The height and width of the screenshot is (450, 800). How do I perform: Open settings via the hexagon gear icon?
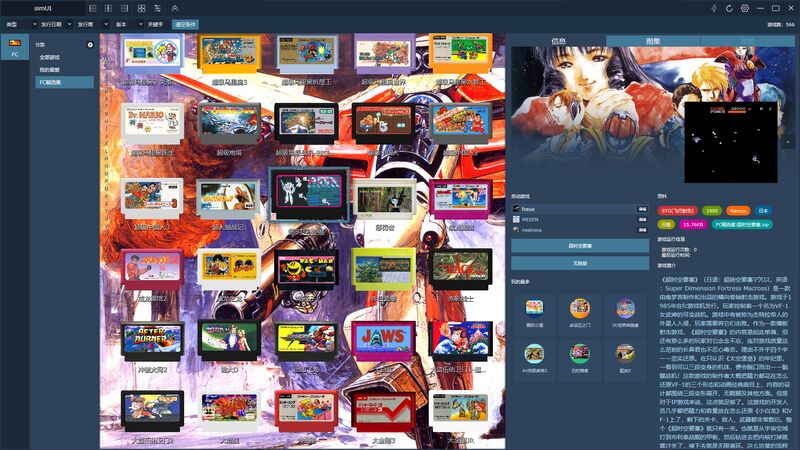744,8
